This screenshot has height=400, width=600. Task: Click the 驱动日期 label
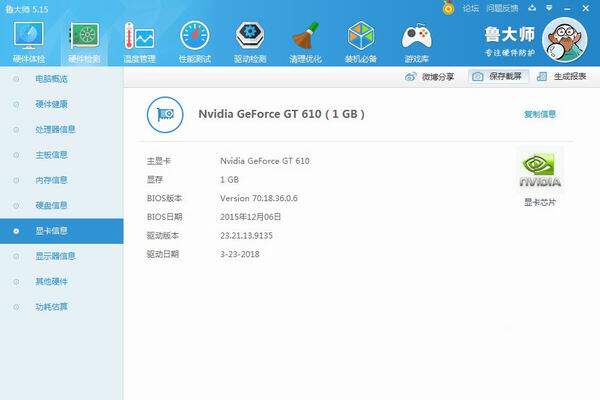(x=163, y=254)
